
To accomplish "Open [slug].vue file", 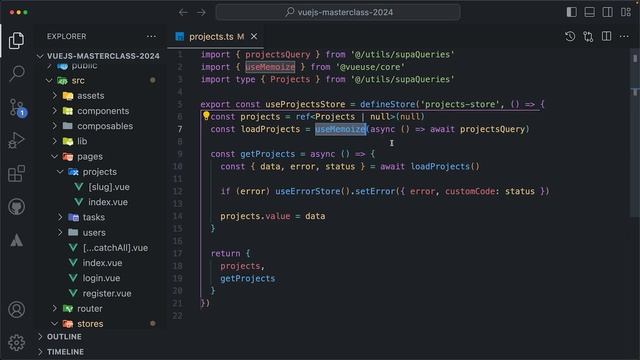I will point(109,187).
